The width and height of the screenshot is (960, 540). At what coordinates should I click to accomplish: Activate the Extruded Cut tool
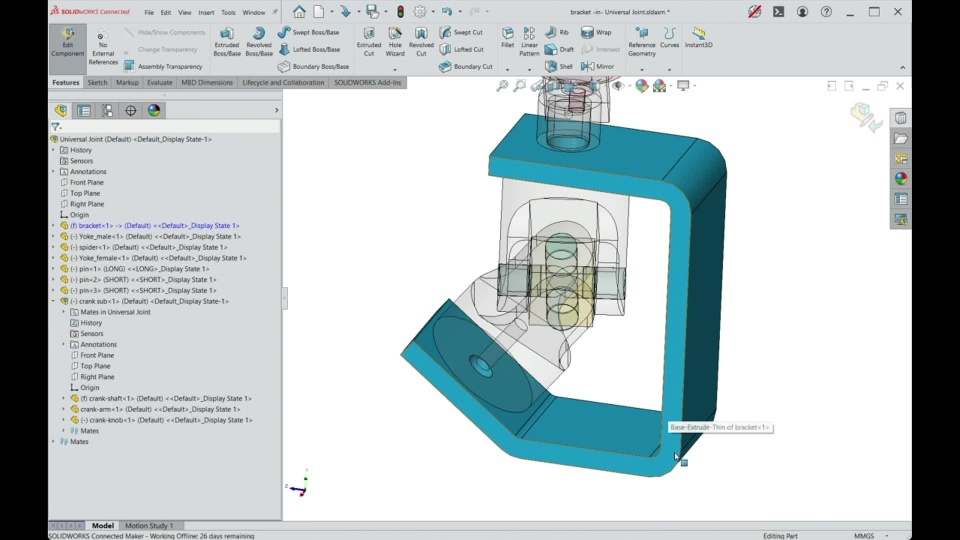pyautogui.click(x=369, y=42)
